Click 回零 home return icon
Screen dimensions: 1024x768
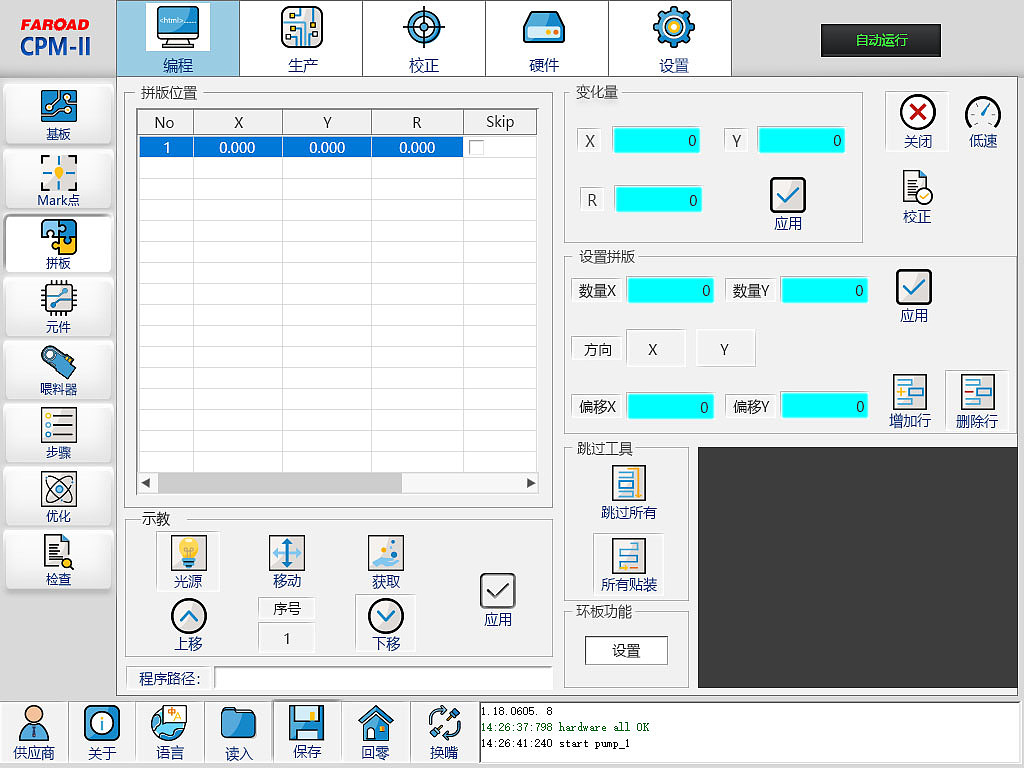376,732
